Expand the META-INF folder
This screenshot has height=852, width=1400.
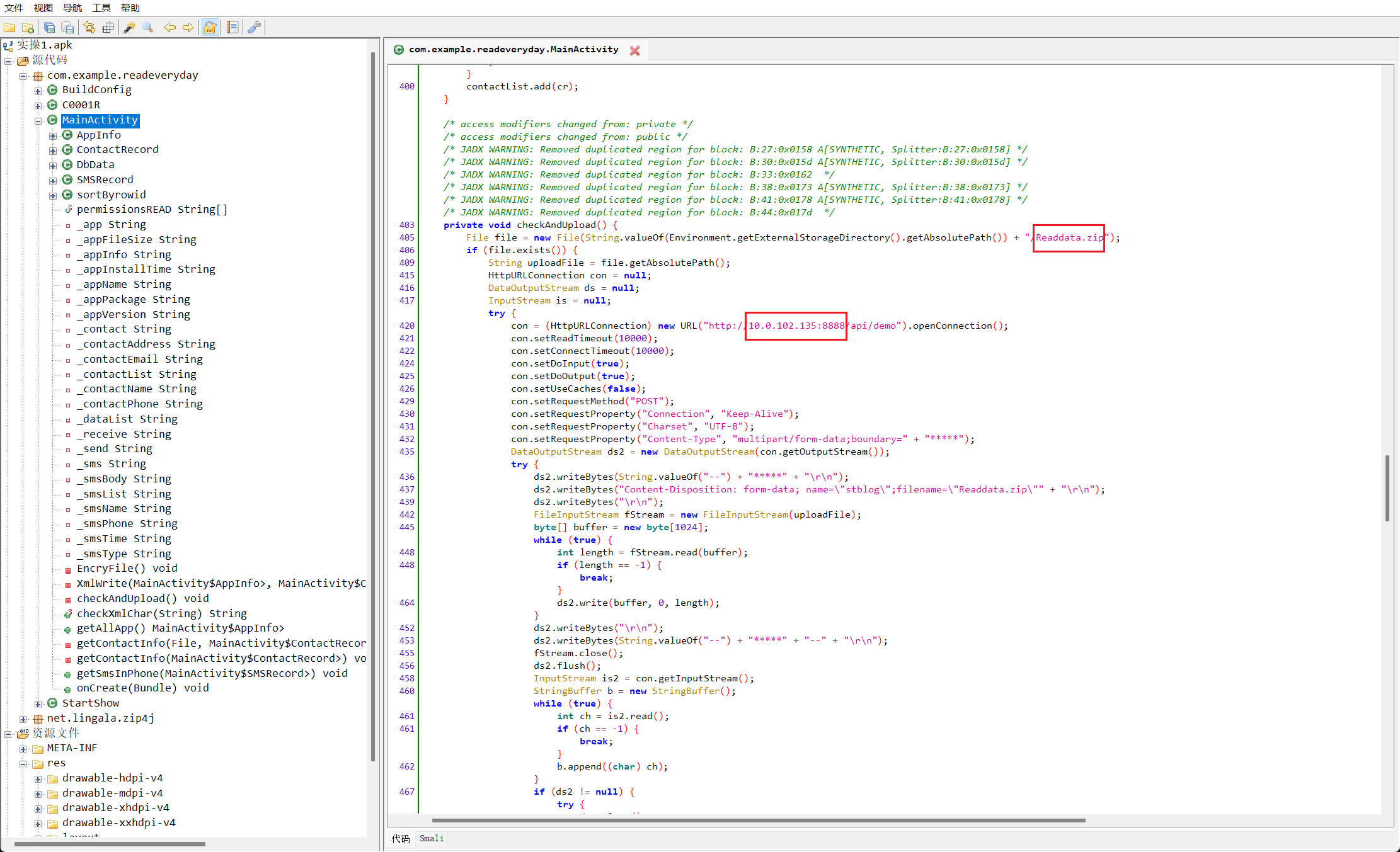point(23,749)
